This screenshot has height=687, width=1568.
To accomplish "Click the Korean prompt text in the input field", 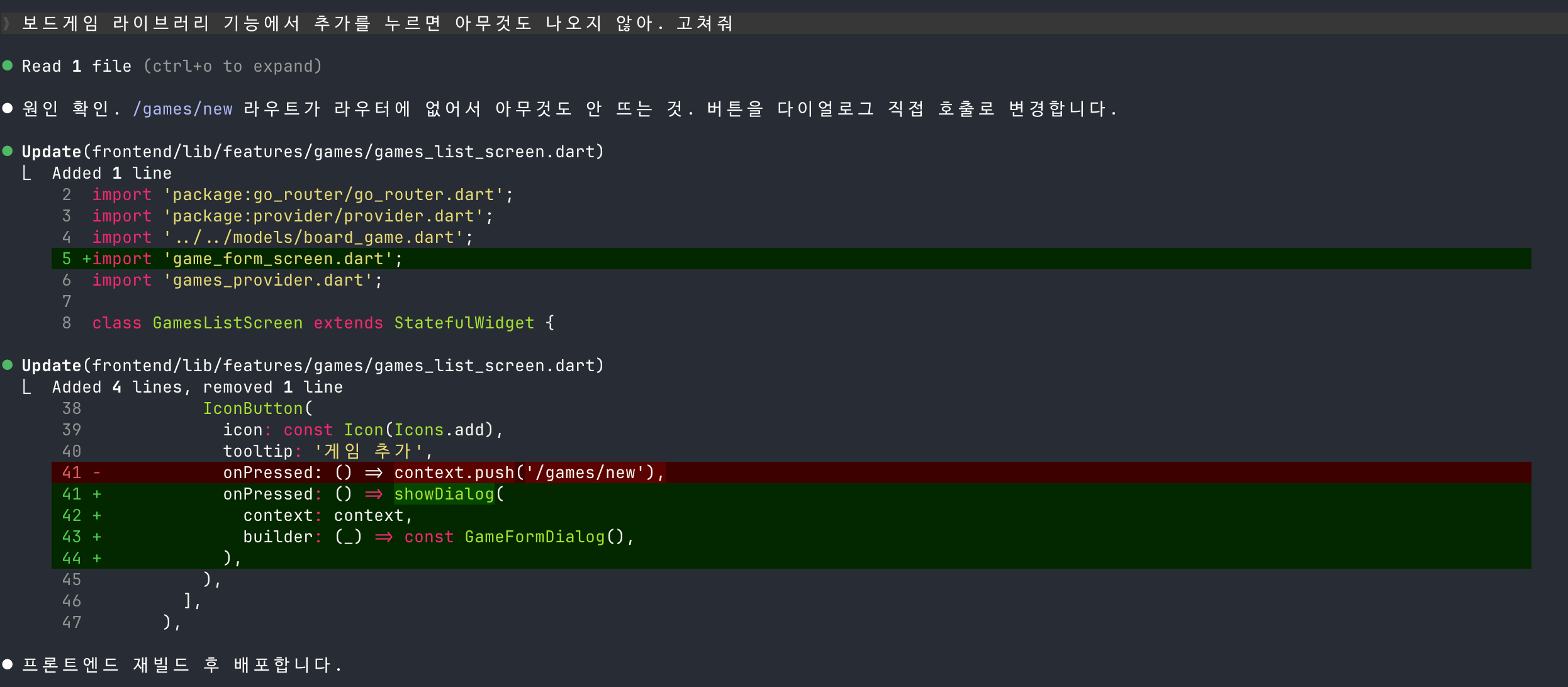I will (378, 24).
